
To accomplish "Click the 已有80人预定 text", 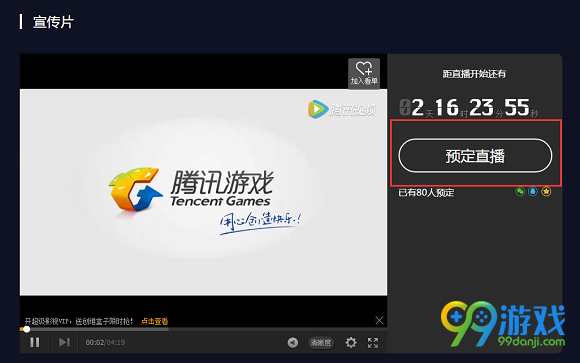I will point(426,193).
